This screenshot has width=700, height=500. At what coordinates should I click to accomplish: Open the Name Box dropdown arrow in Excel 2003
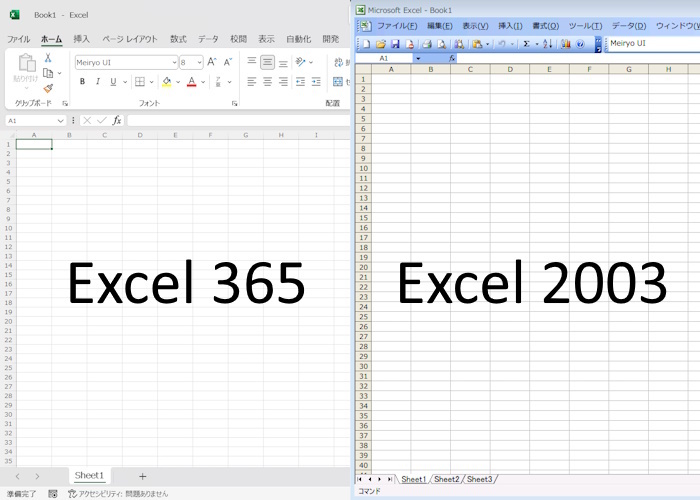click(x=418, y=58)
